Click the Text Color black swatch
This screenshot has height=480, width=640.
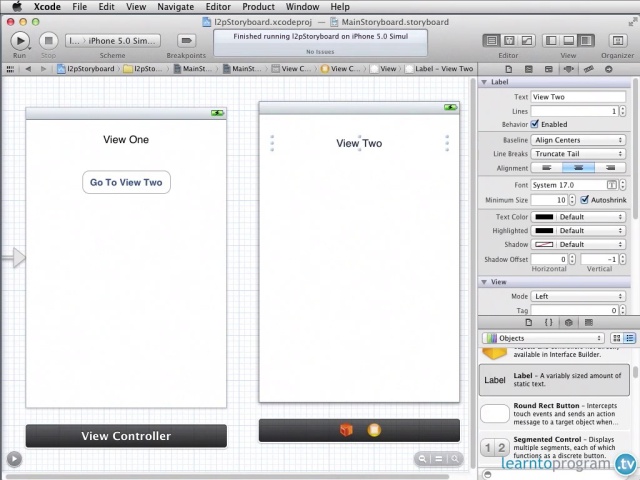pos(544,217)
